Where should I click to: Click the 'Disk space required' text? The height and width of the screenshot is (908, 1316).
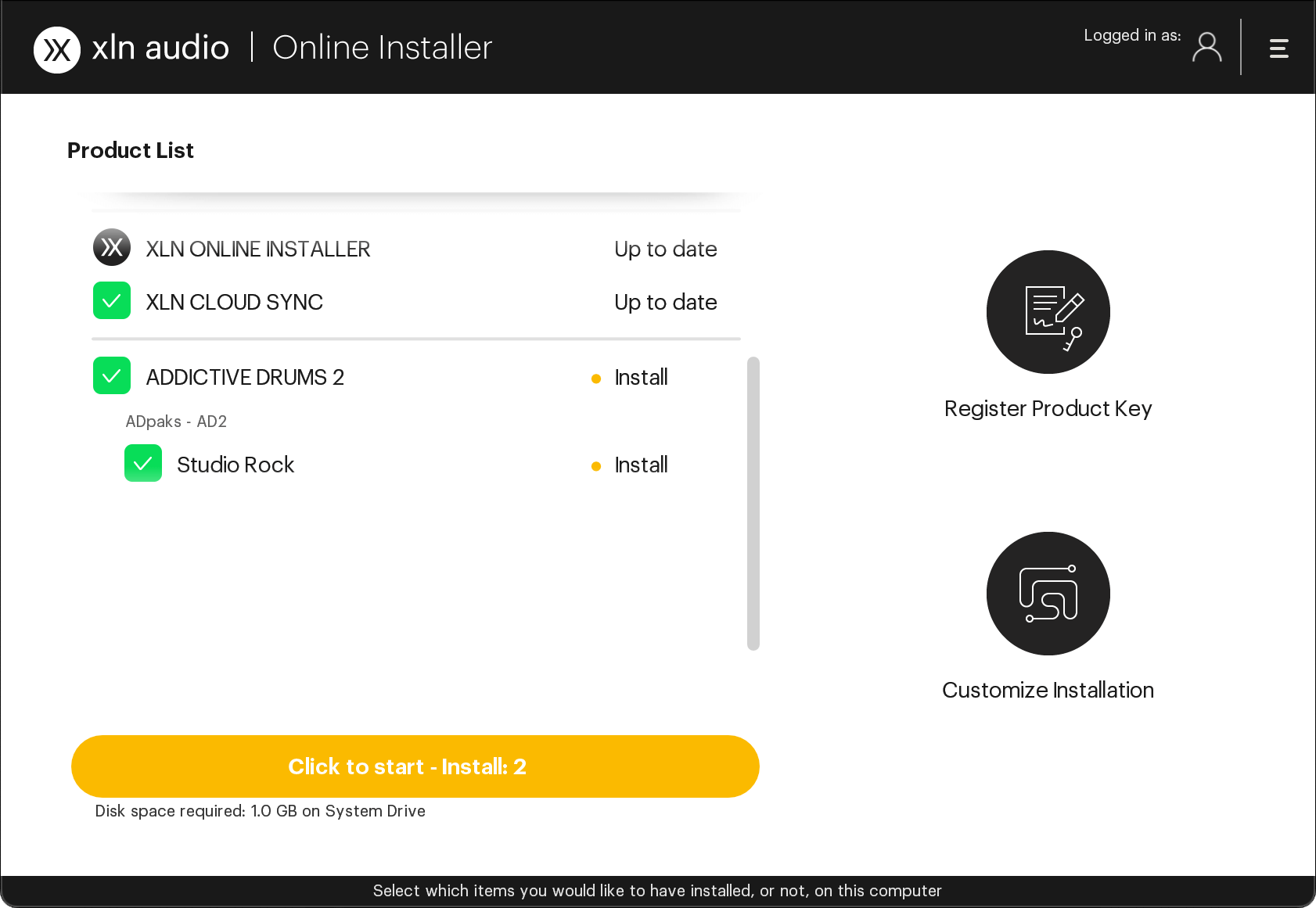(261, 811)
